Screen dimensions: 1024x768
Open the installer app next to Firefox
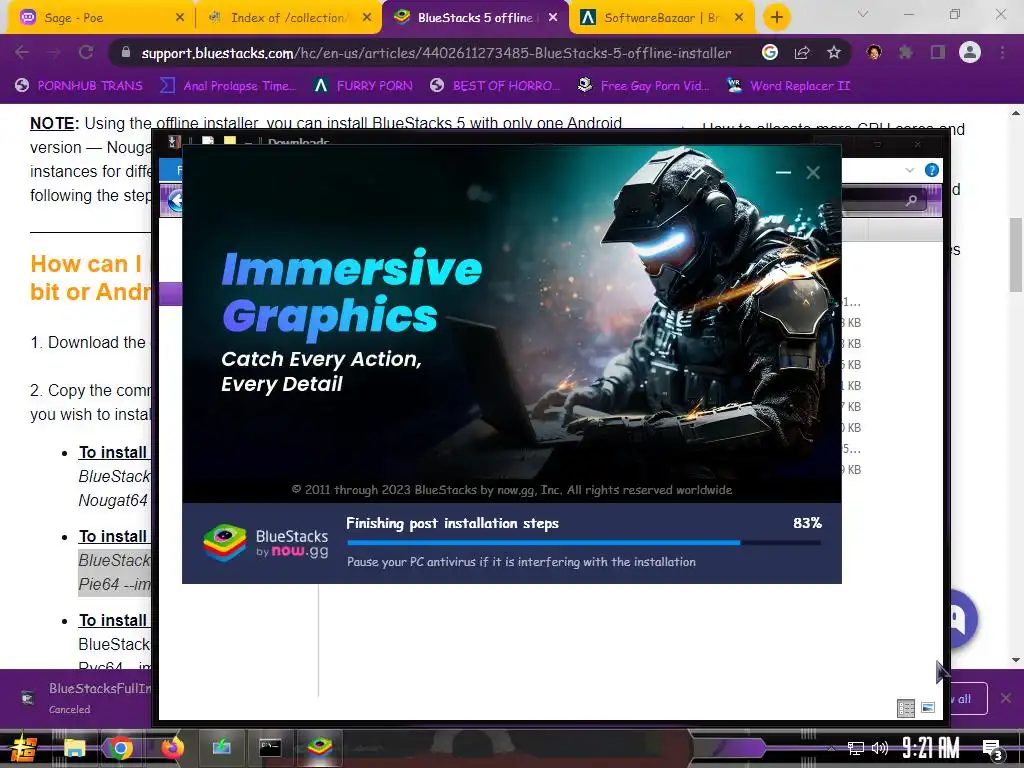(x=221, y=748)
